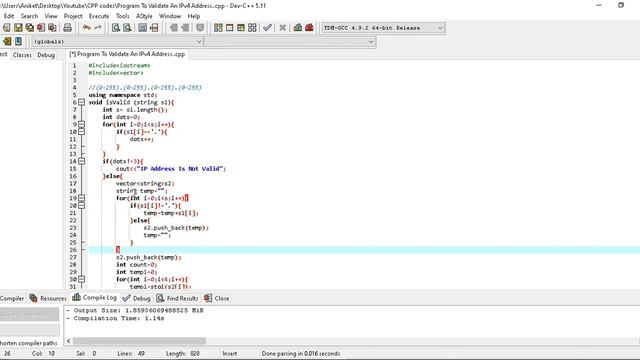Image resolution: width=640 pixels, height=360 pixels.
Task: Click the Delete profiling information icon
Action: [x=309, y=27]
